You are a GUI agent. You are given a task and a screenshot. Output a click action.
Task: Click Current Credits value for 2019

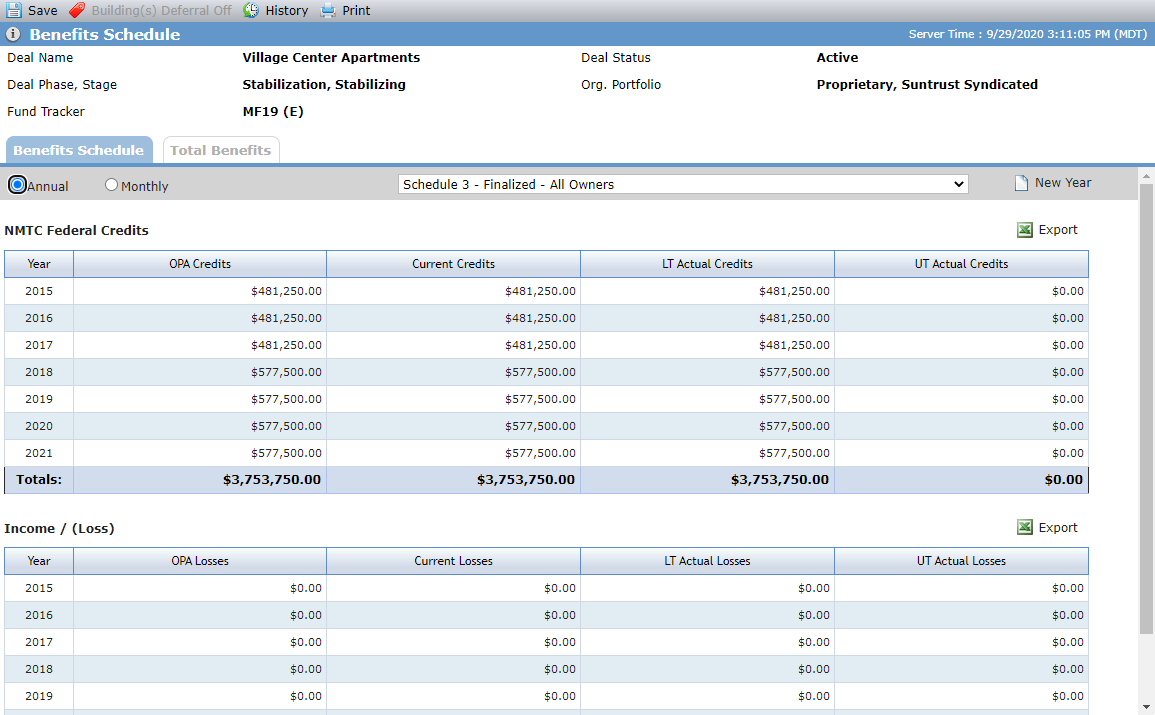click(x=540, y=399)
